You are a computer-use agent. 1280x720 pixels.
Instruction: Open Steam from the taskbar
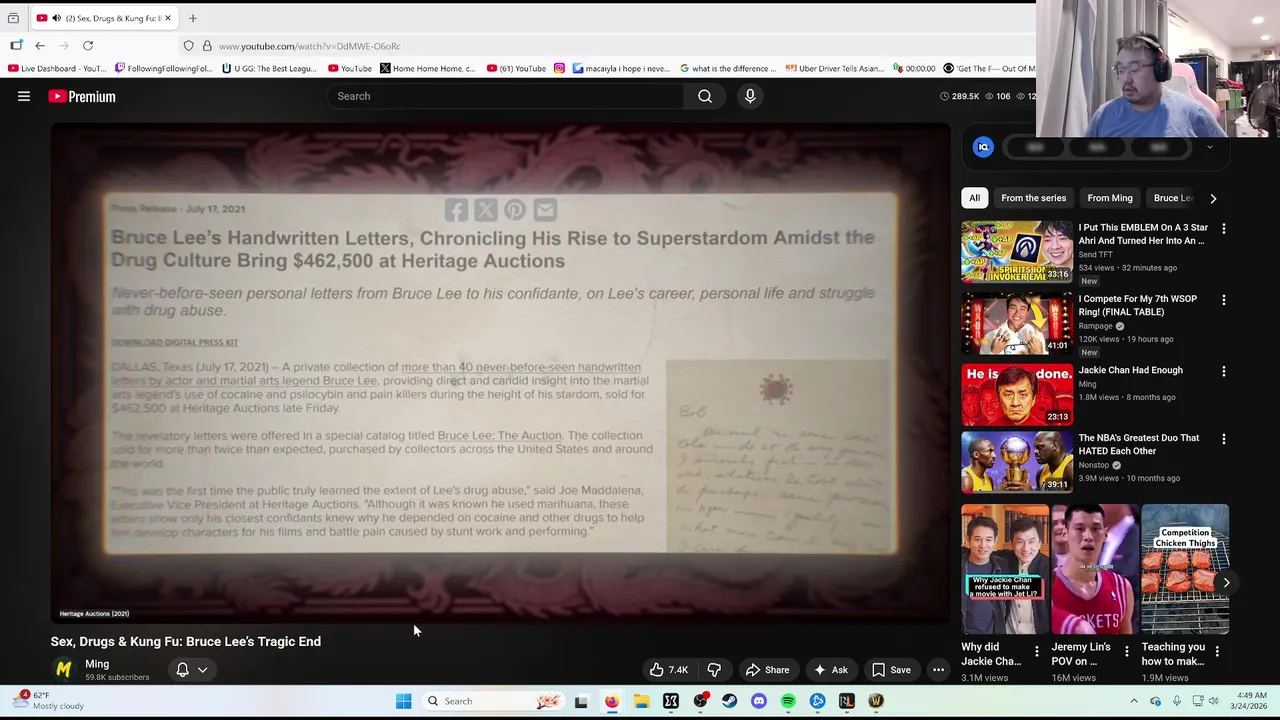coord(730,701)
